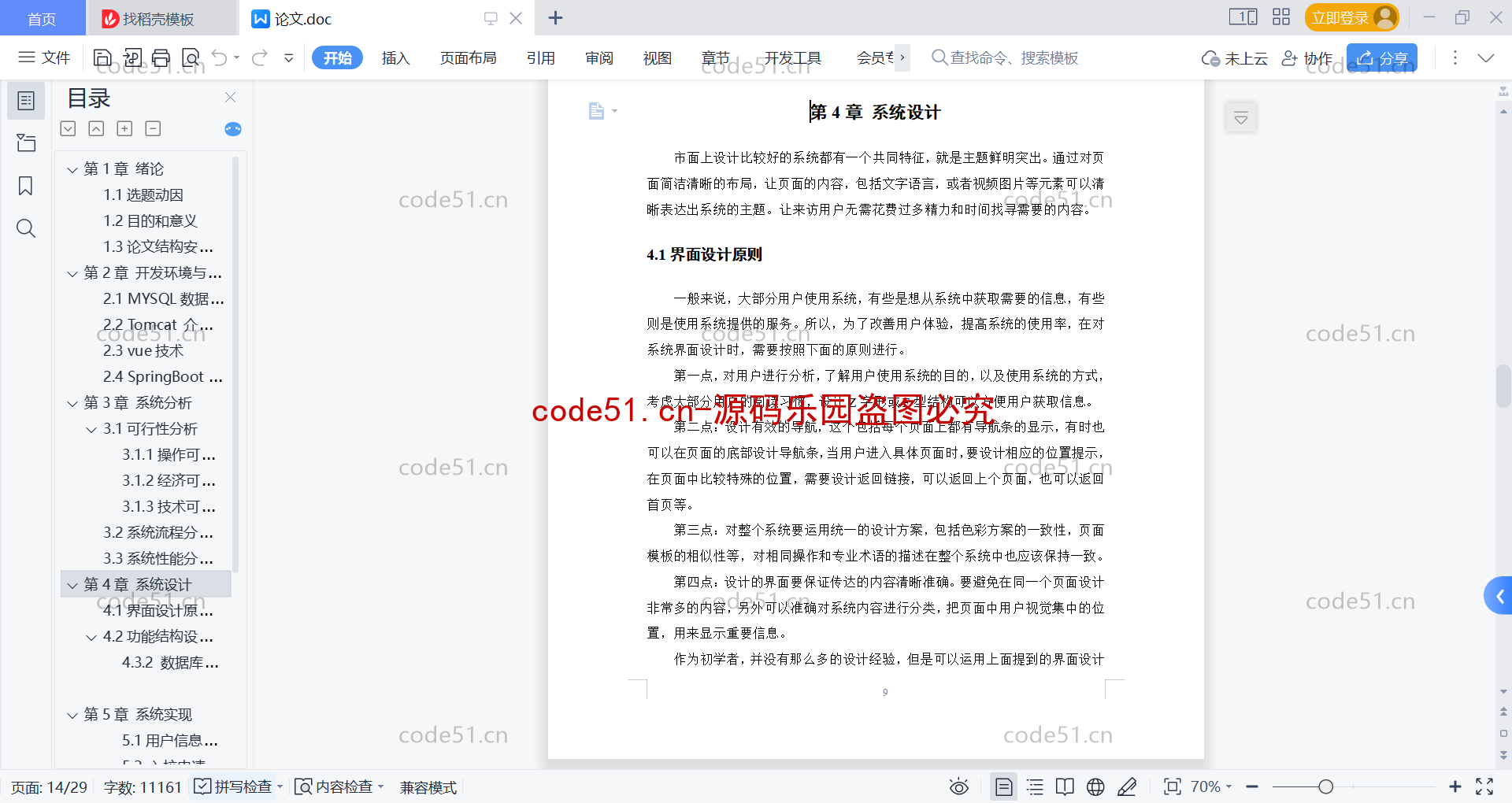
Task: Click the Undo arrow
Action: [220, 57]
